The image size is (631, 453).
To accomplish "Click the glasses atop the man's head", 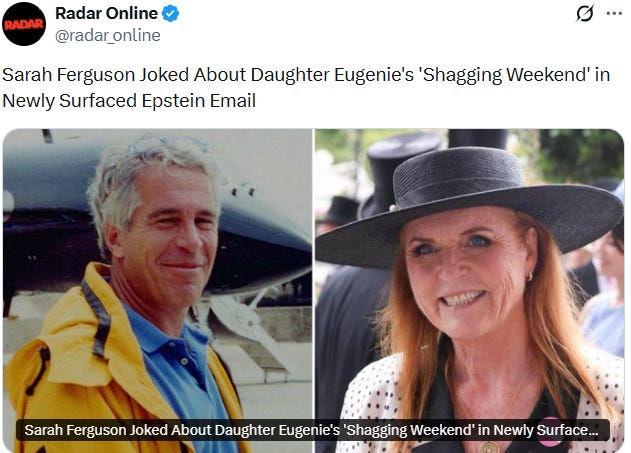I will 167,144.
